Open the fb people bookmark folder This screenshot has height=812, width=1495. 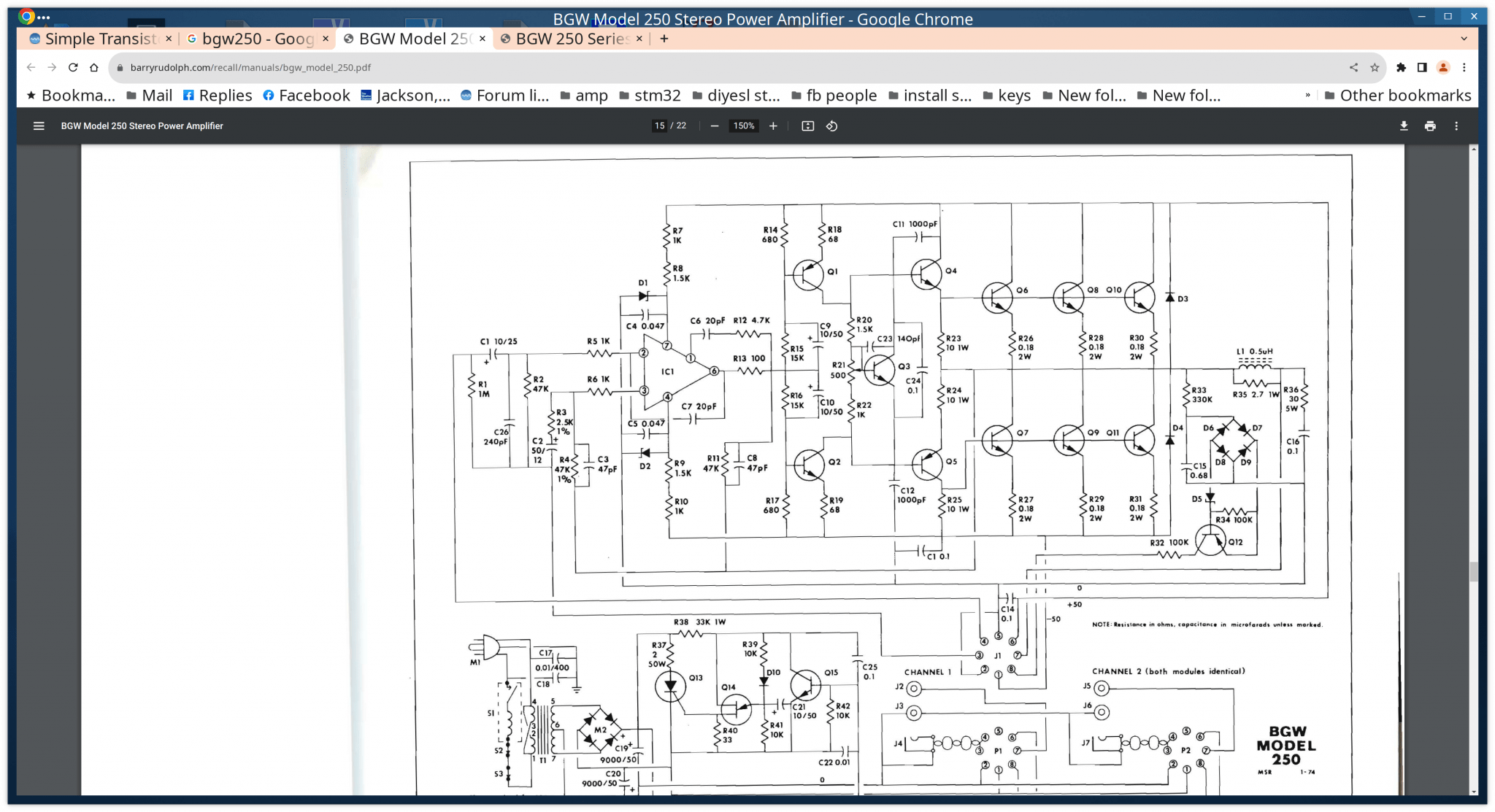[x=834, y=96]
